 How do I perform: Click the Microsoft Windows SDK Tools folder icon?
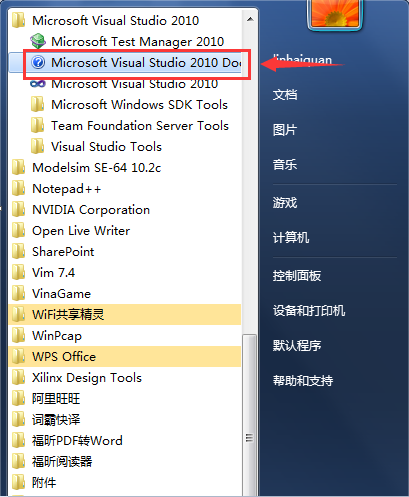37,104
